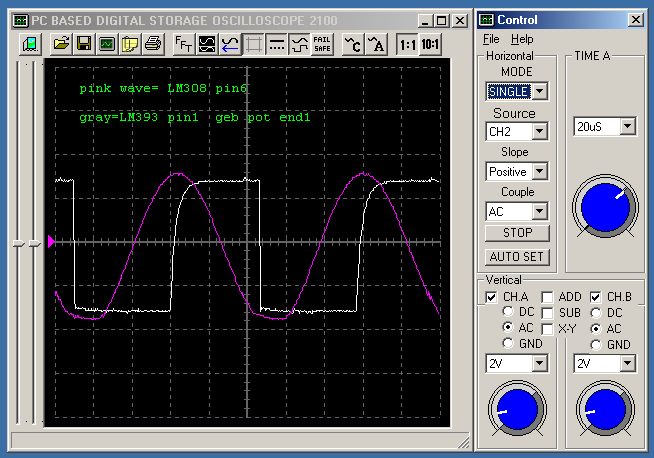Click the TIME A blue rotary knob
The image size is (654, 458).
pyautogui.click(x=603, y=205)
